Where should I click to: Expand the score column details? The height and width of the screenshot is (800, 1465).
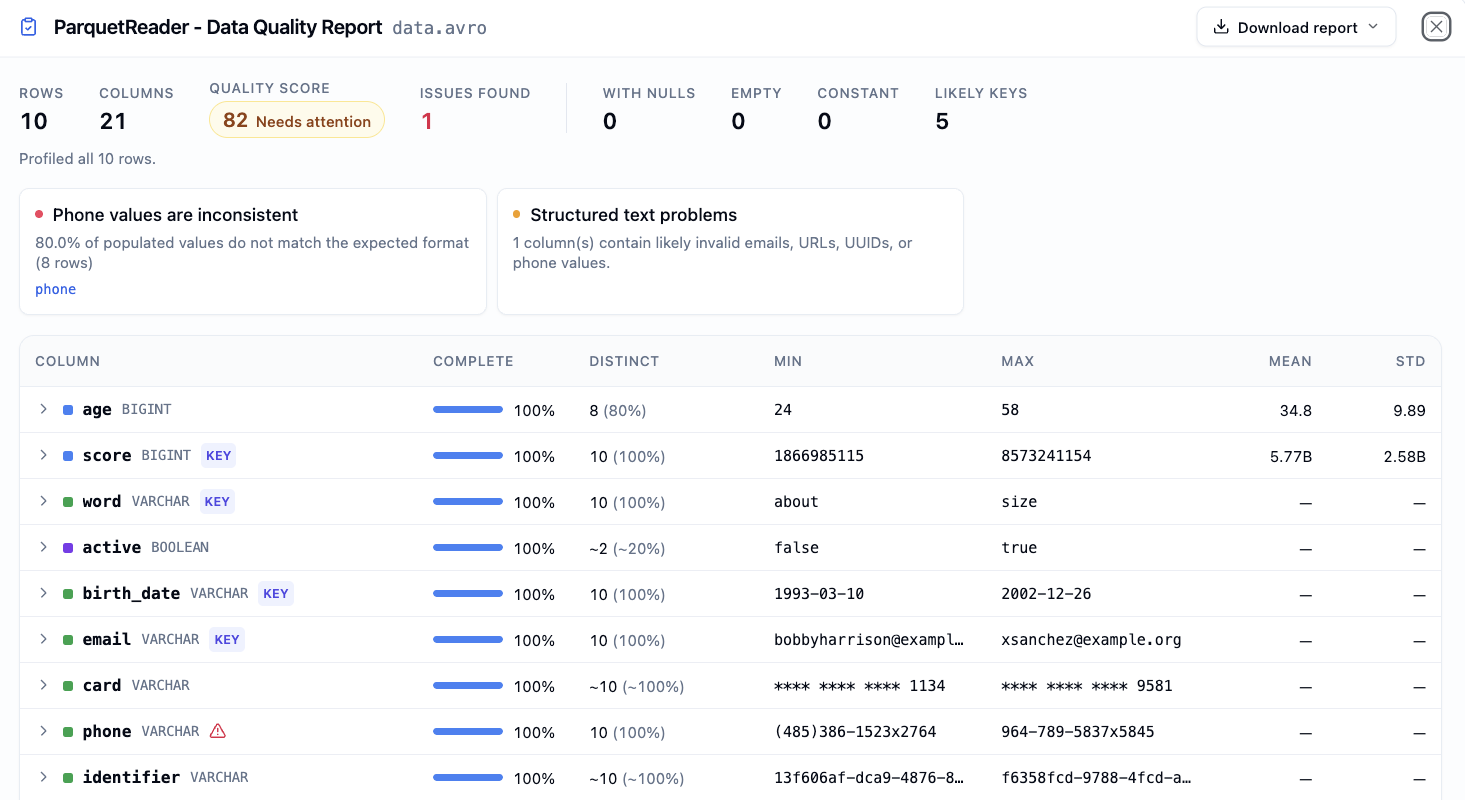pos(43,455)
